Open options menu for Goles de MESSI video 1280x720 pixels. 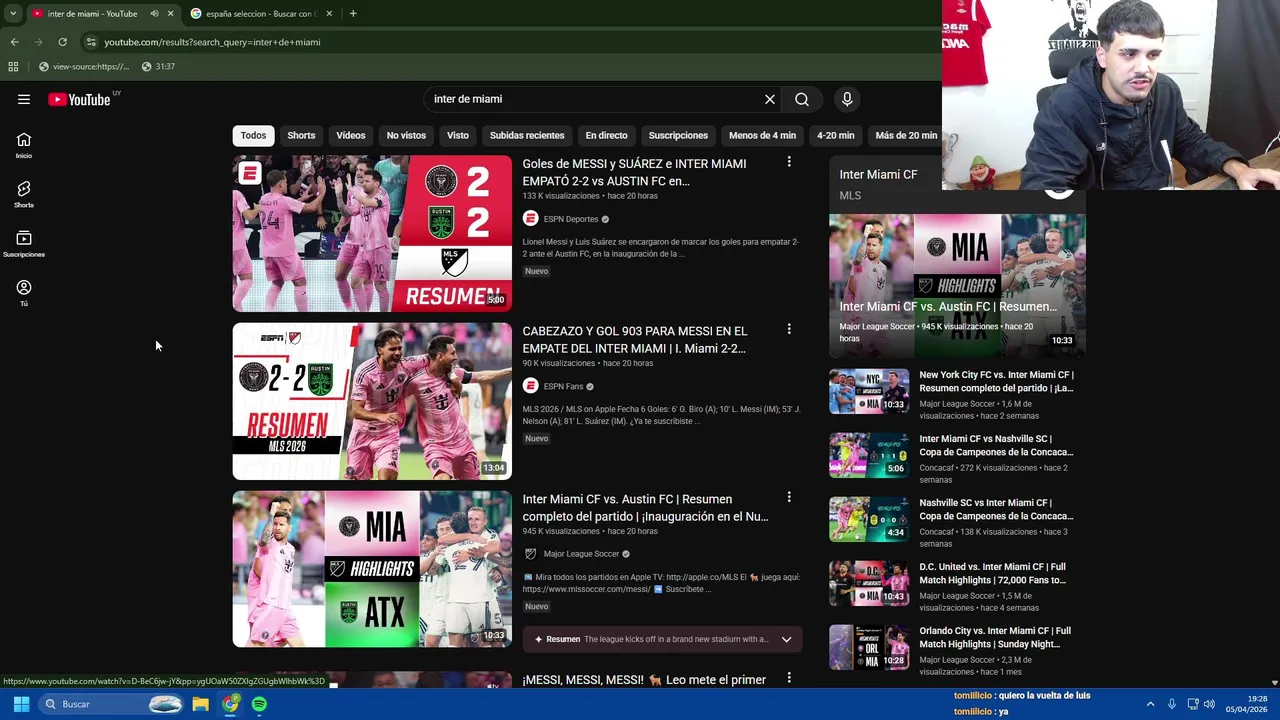(x=789, y=162)
